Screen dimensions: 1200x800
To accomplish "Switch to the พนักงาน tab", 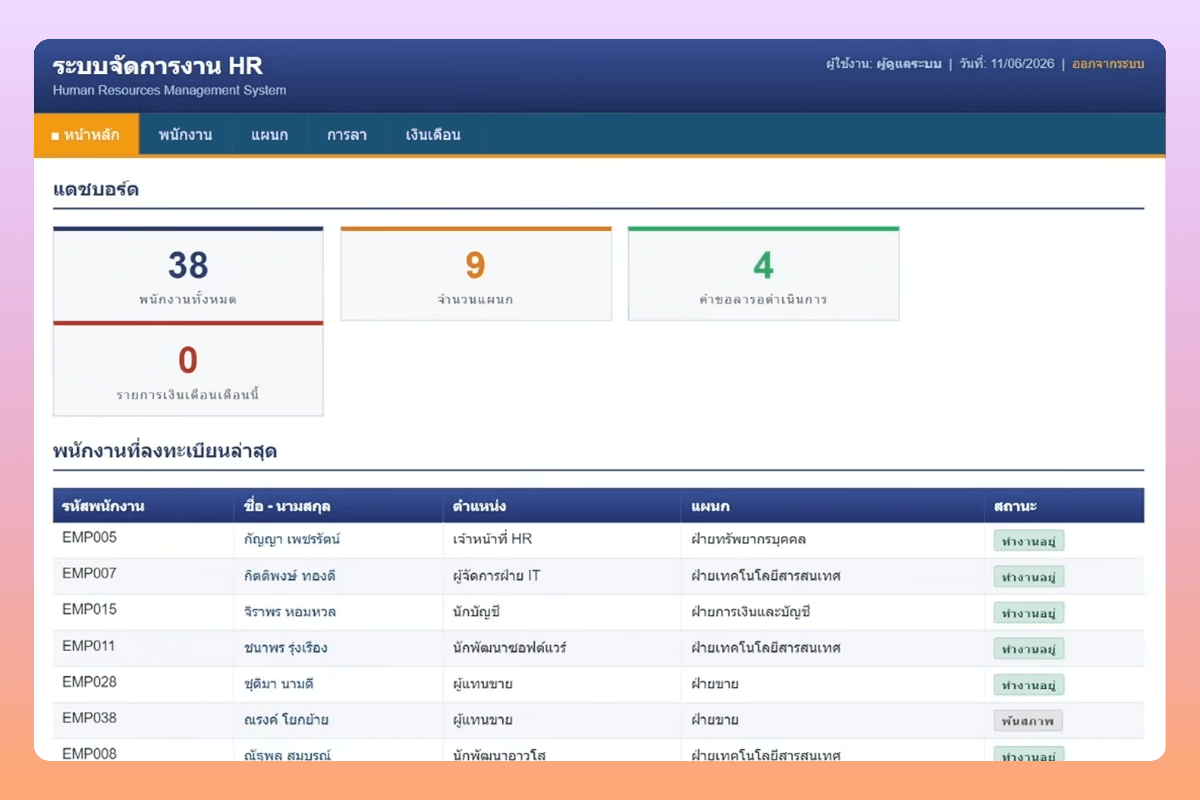I will [185, 135].
